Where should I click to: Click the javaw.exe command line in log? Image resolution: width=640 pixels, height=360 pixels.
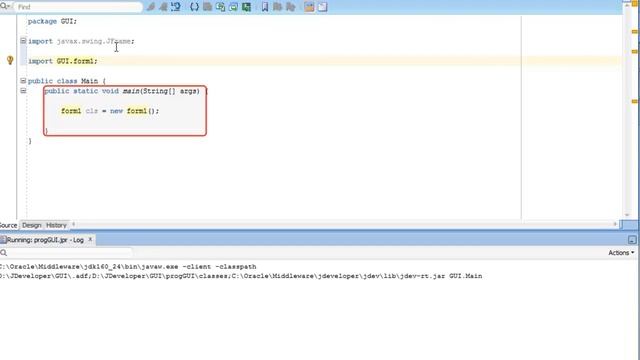[128, 267]
